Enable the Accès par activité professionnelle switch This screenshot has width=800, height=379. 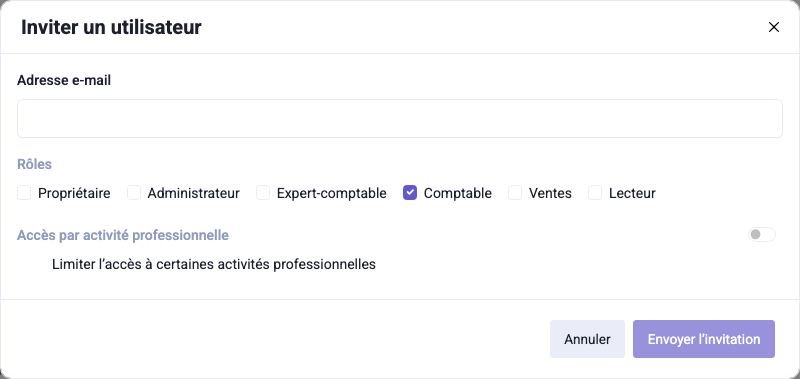[x=761, y=235]
